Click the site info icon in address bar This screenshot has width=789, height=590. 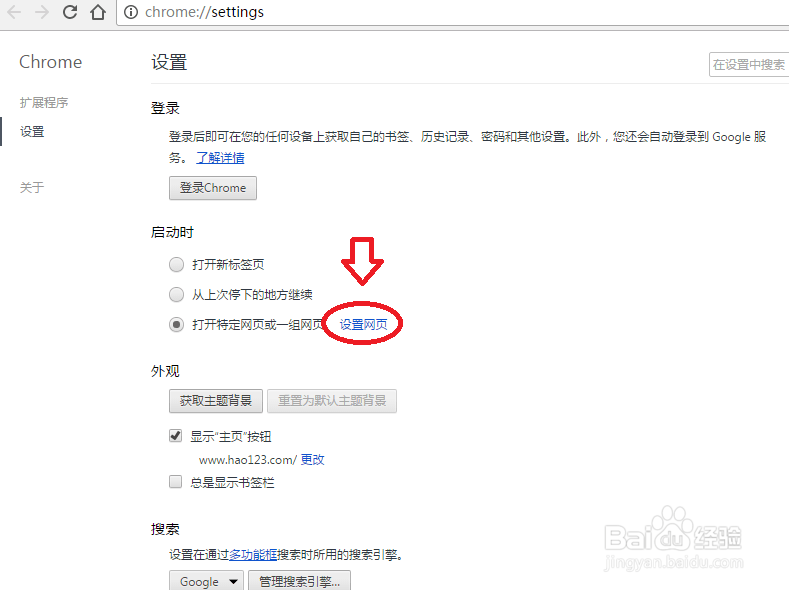[x=130, y=12]
